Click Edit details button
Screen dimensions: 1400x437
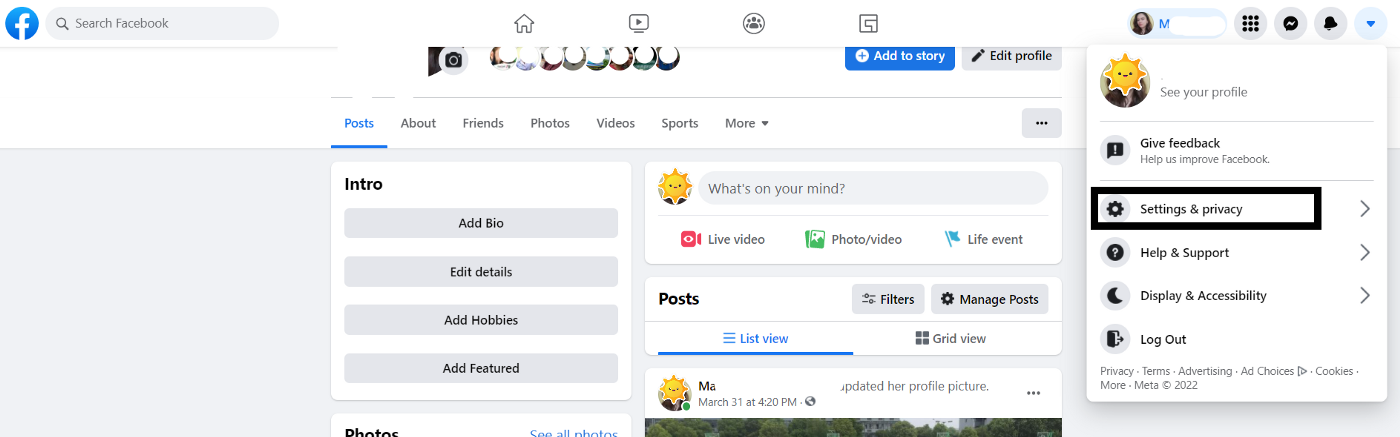pyautogui.click(x=481, y=272)
